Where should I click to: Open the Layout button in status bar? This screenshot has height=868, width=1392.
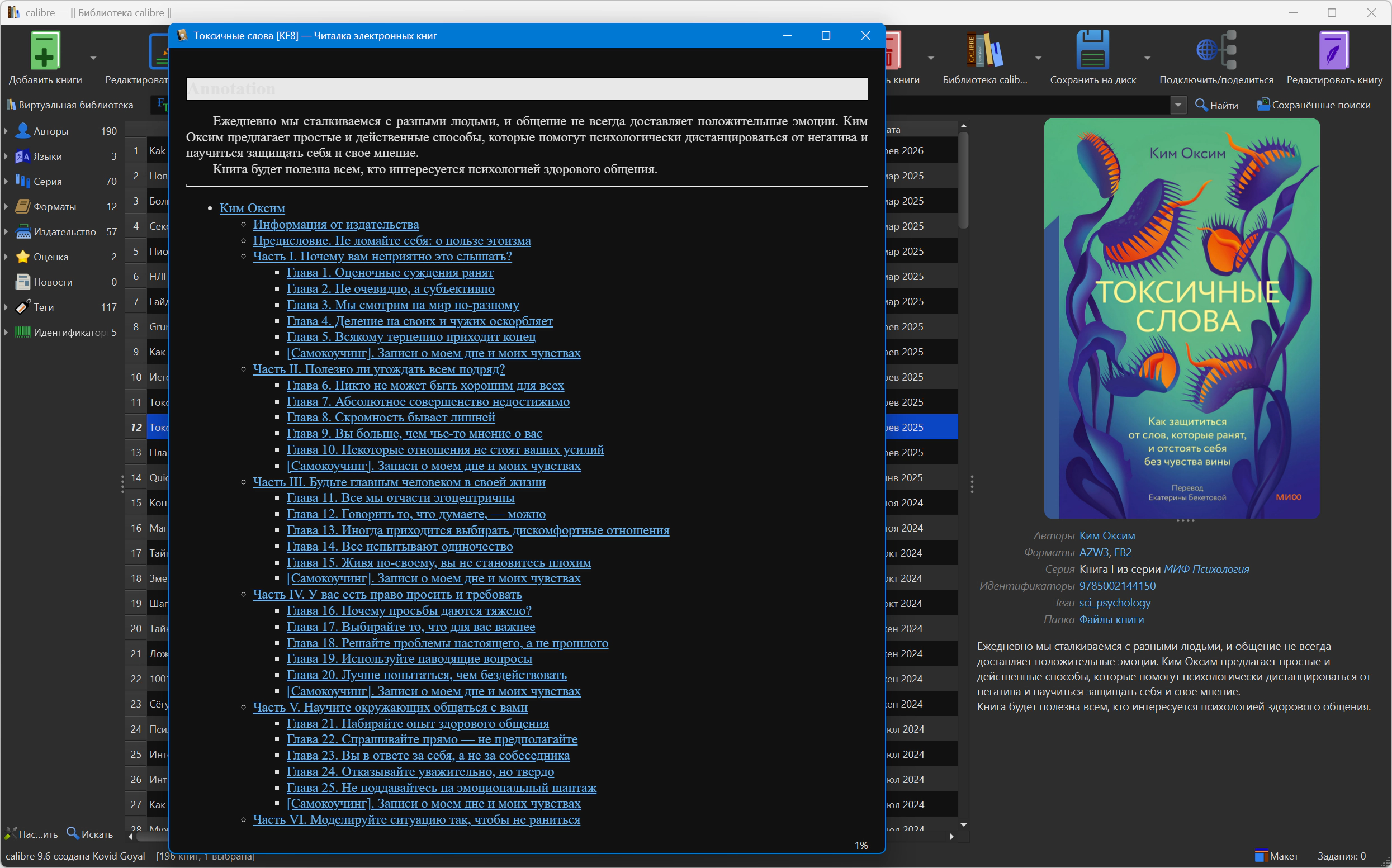coord(1276,856)
